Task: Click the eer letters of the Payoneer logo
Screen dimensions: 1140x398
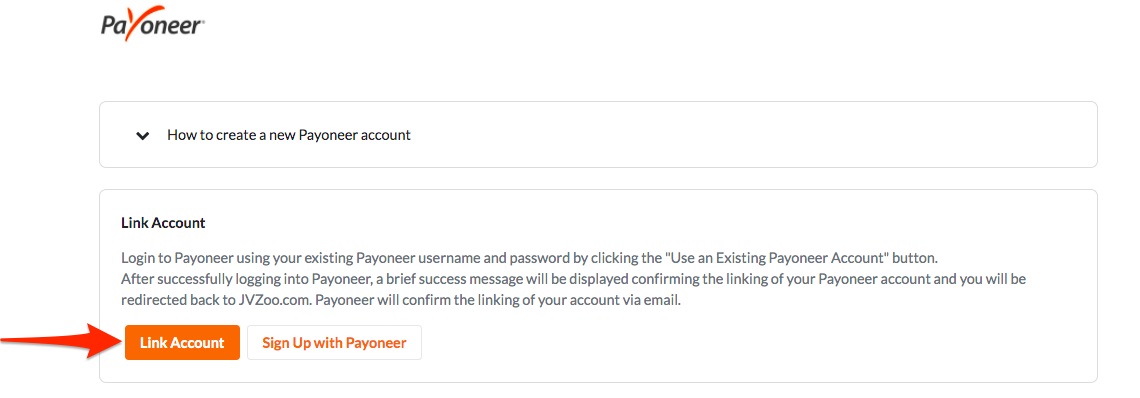Action: [187, 27]
